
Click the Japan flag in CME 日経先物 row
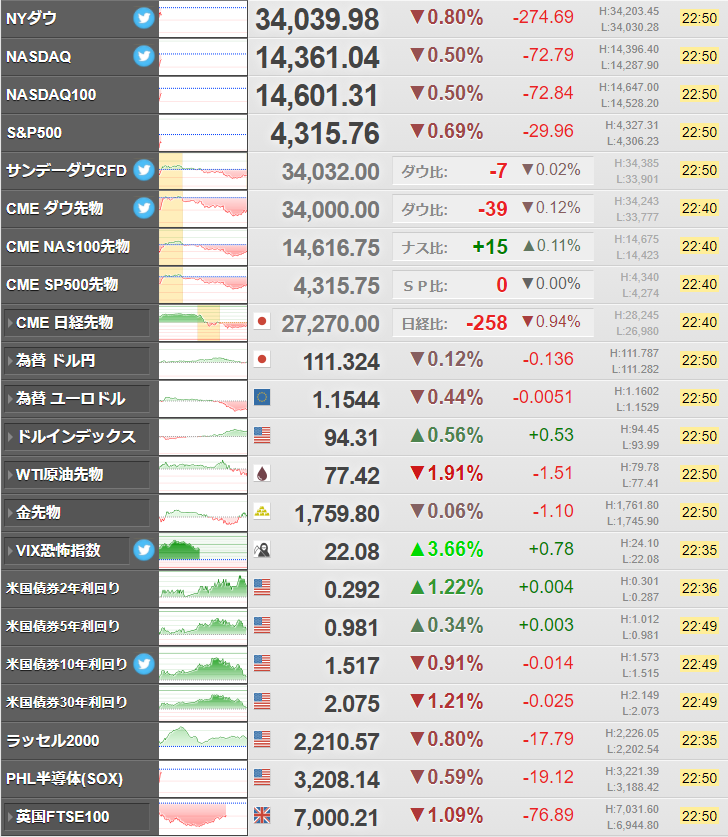point(262,321)
